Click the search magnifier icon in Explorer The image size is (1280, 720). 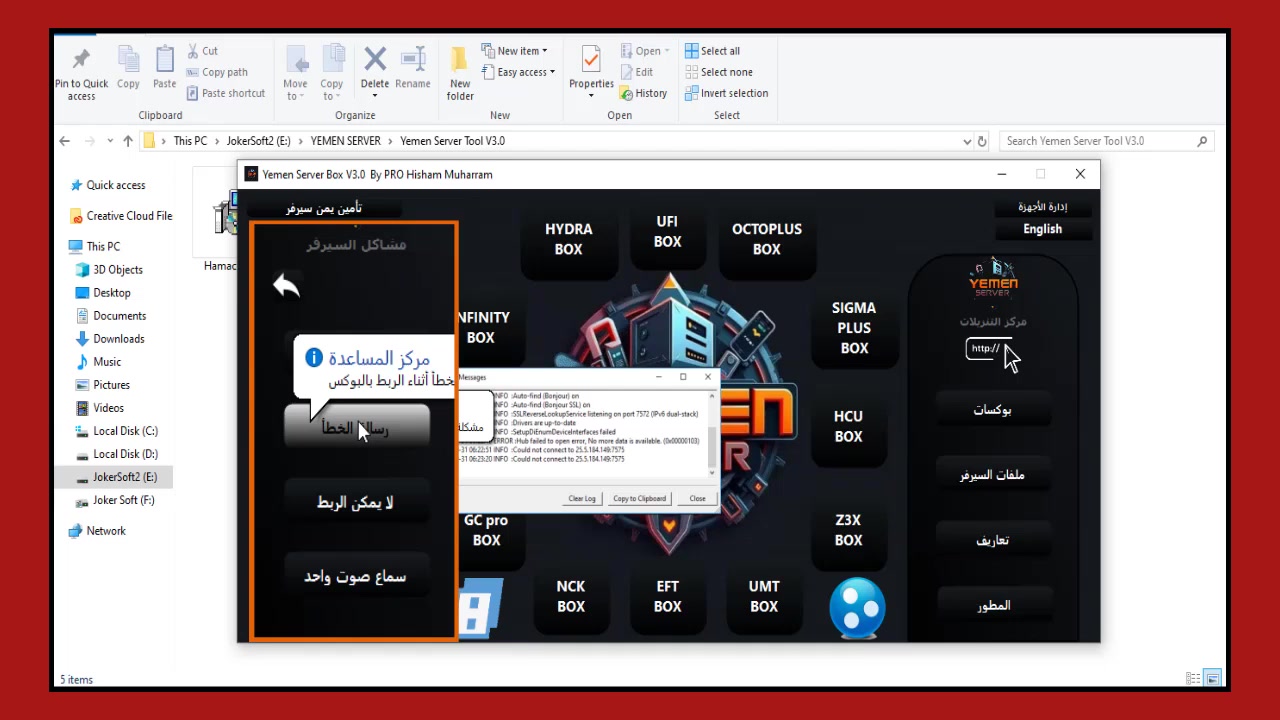pyautogui.click(x=1202, y=141)
